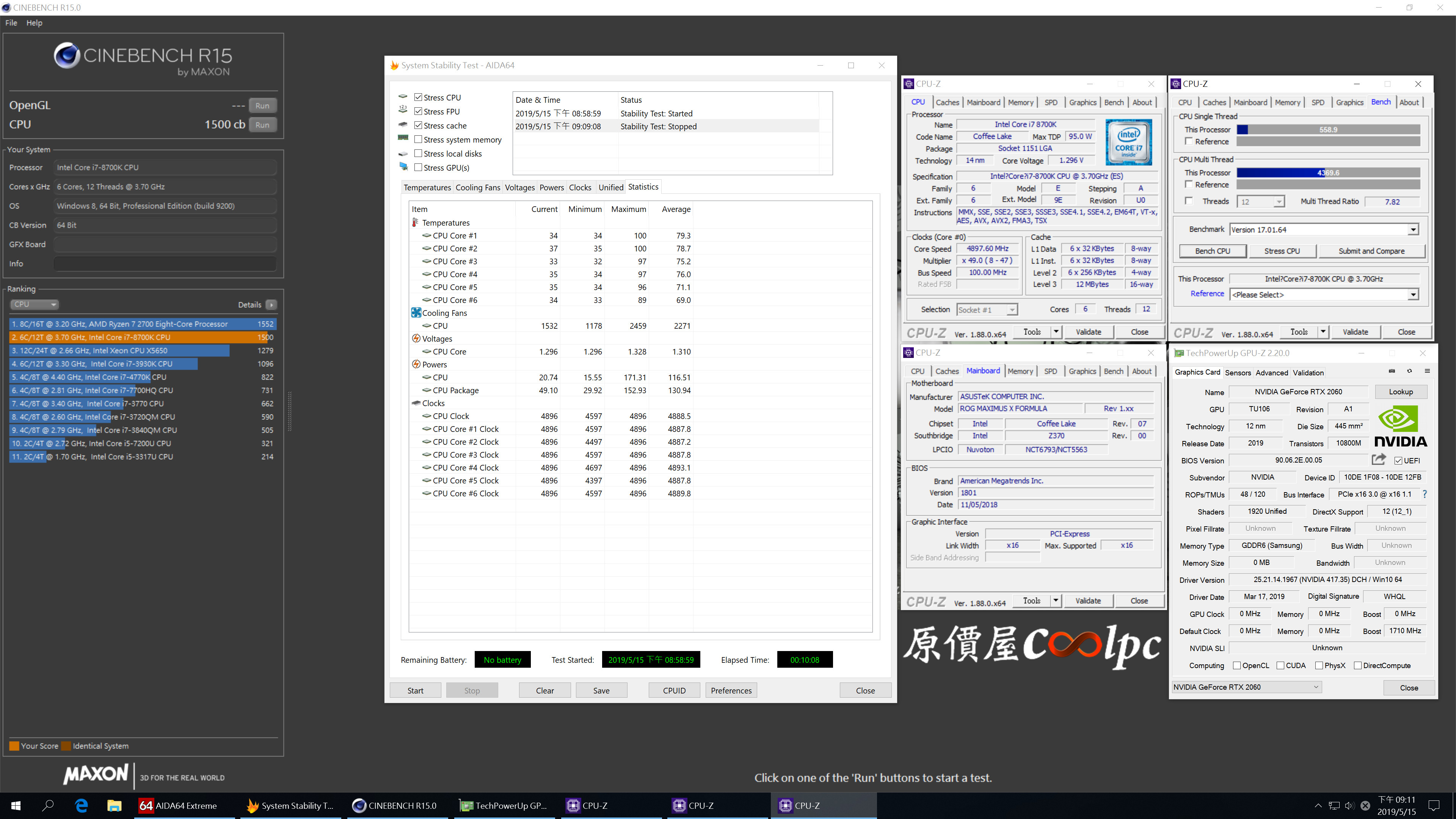Click the Intel Core i7 logo in CPU-Z
This screenshot has height=819, width=1456.
click(1128, 142)
